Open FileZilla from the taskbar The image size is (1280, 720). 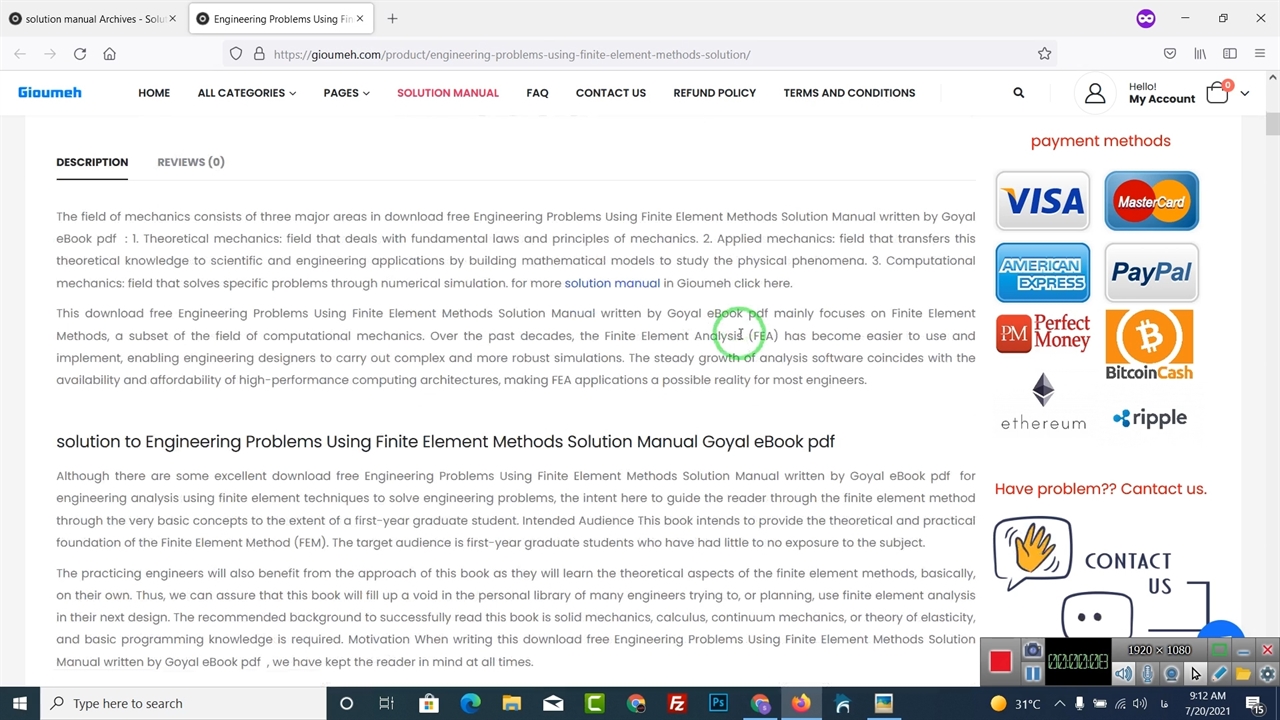pyautogui.click(x=677, y=703)
